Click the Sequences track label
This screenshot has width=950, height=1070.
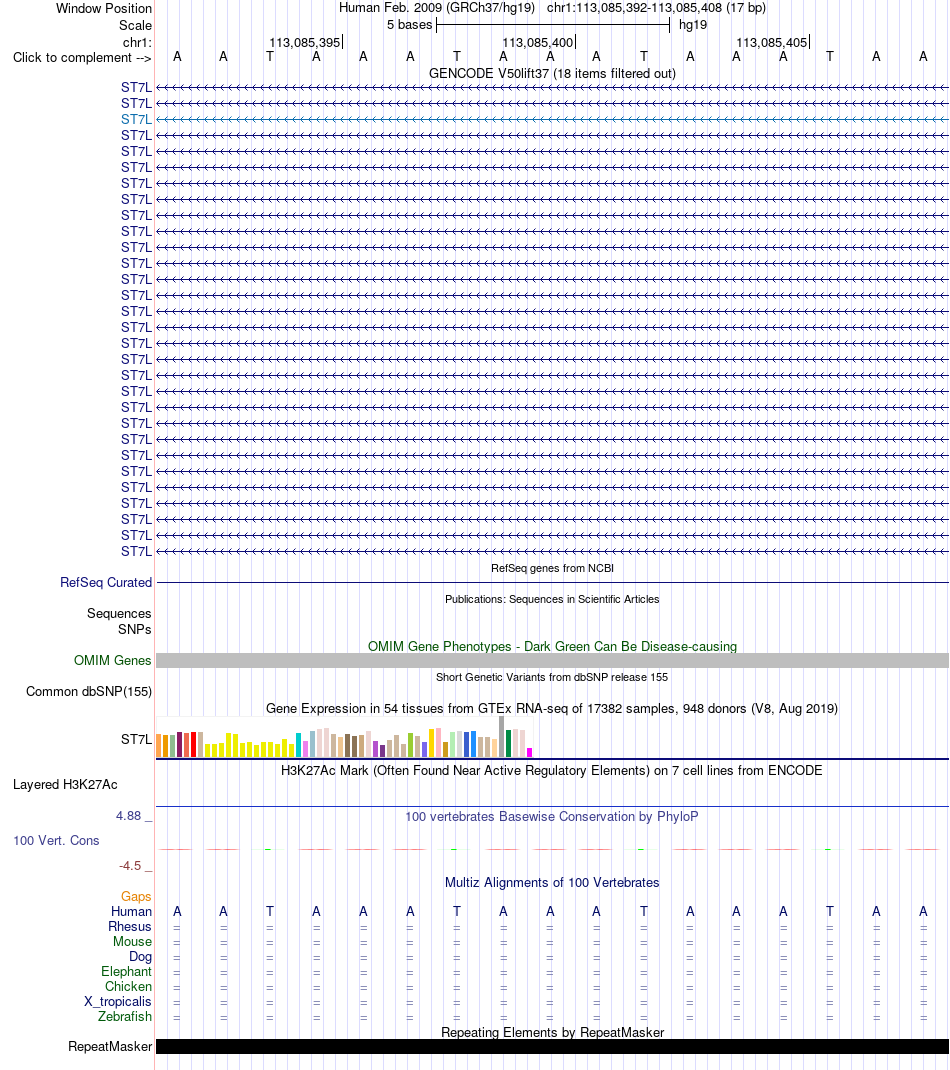(119, 613)
